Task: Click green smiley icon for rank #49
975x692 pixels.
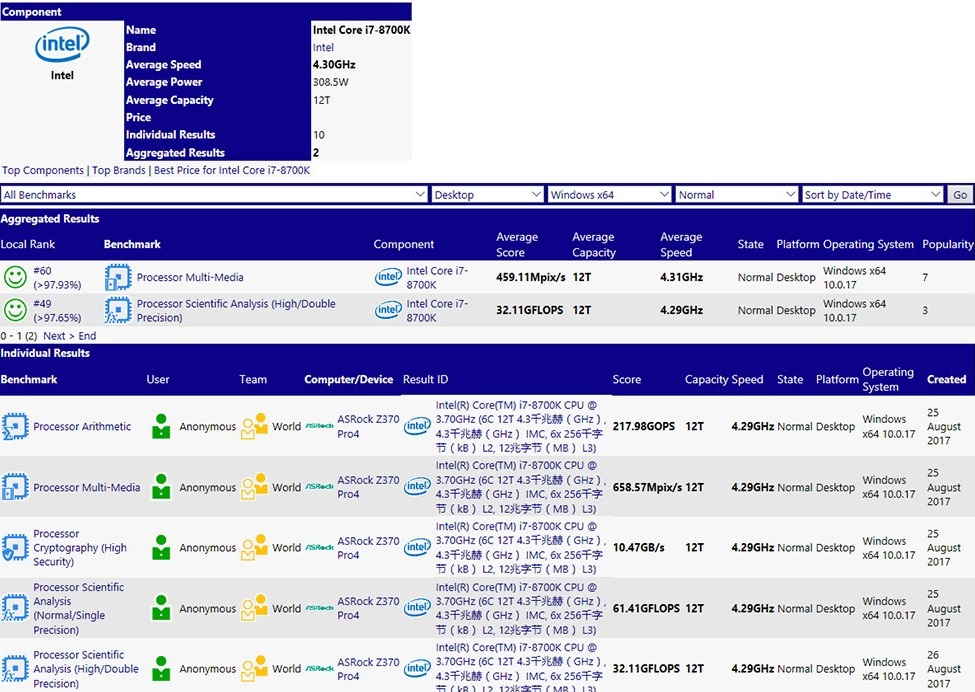Action: click(x=15, y=310)
